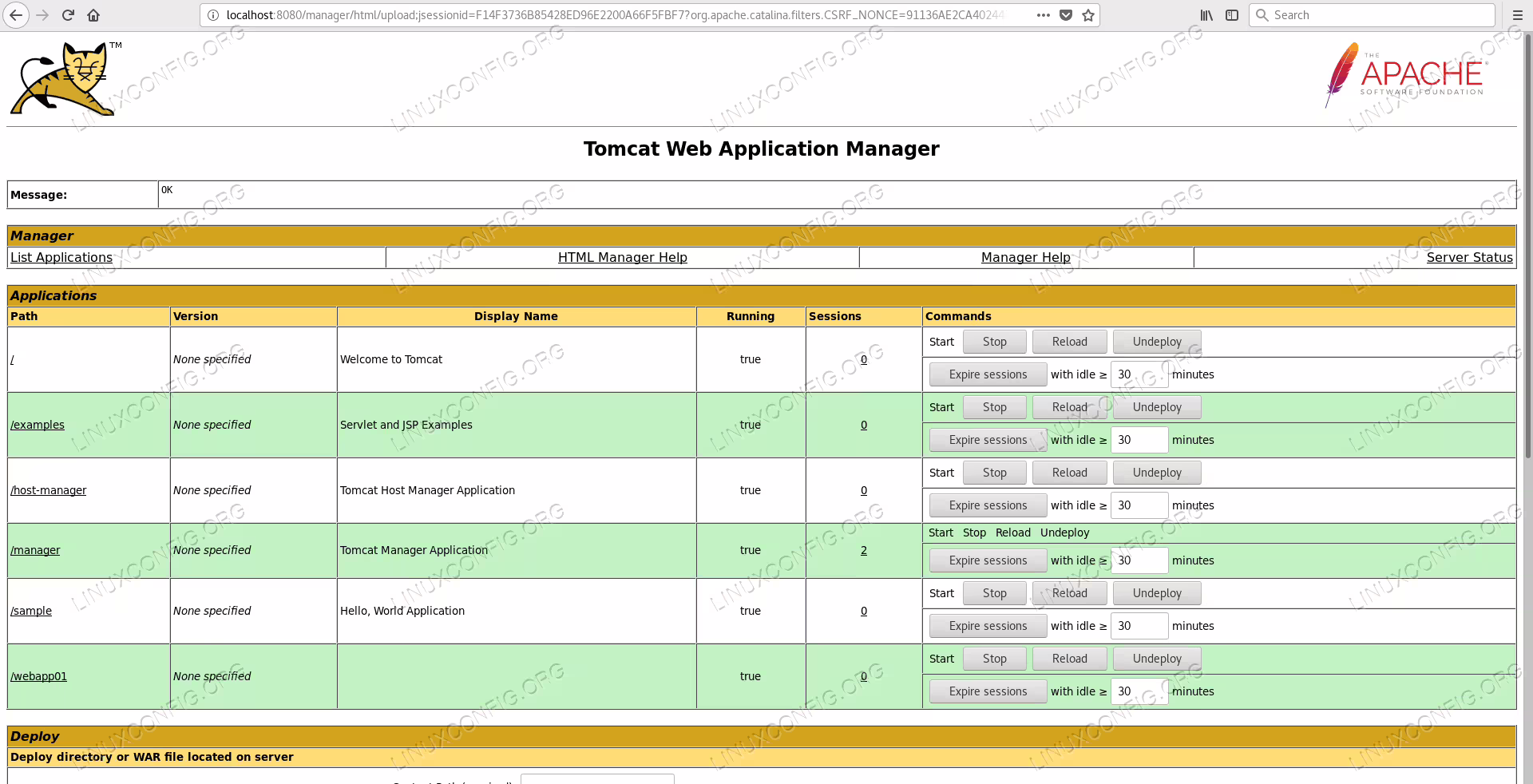Edit idle minutes field for /webapp01

1139,691
